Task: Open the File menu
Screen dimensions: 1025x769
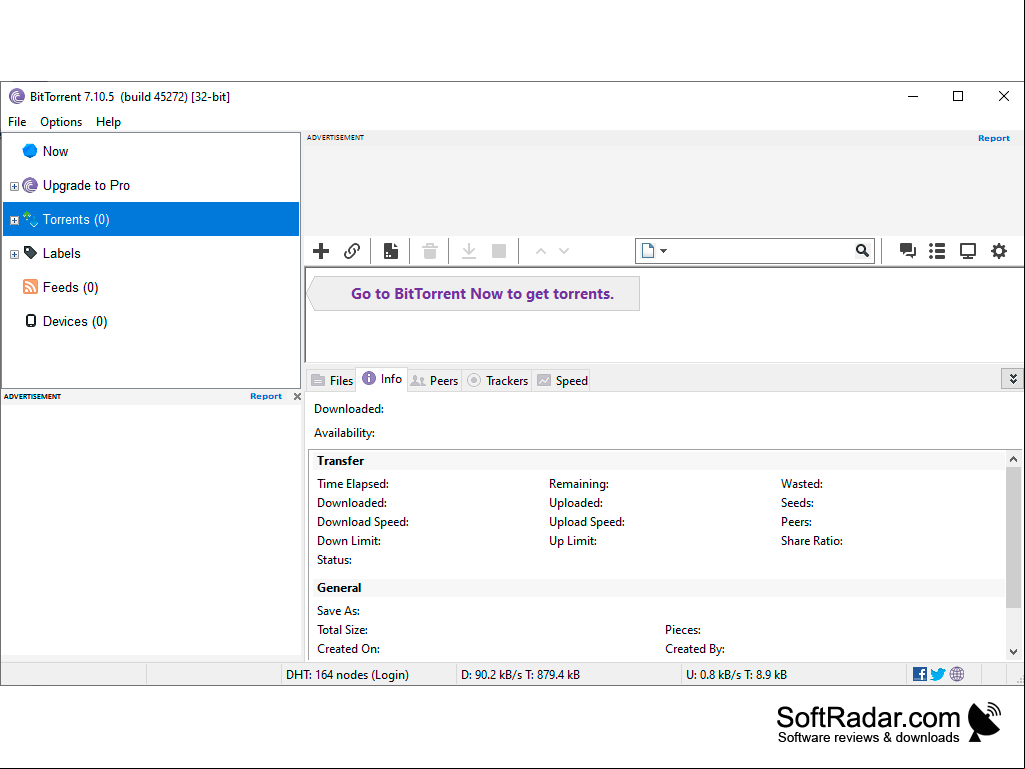Action: coord(17,122)
